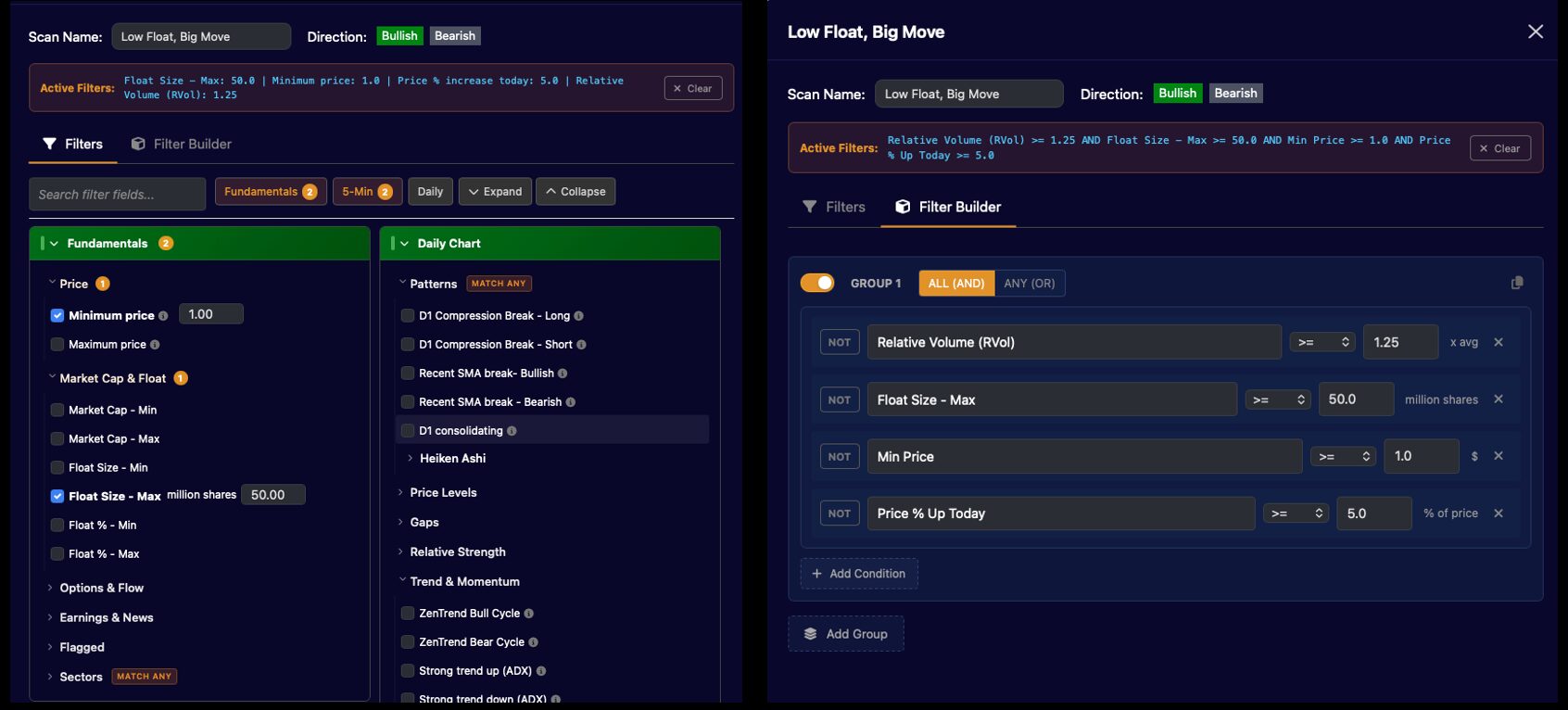Uncheck Float Size - Max checkbox
The height and width of the screenshot is (710, 1568).
click(x=57, y=496)
